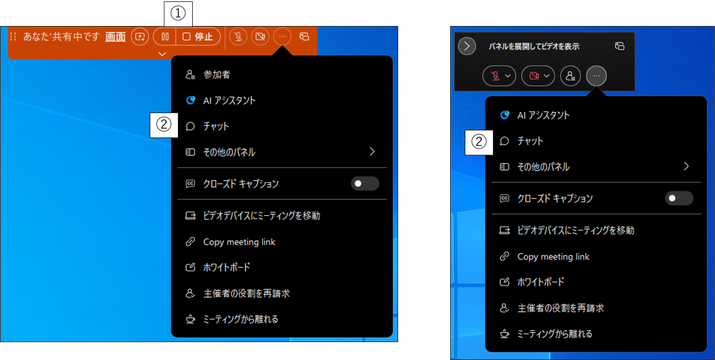Expand その他のパネル submenu under the orange sharing bar
This screenshot has width=715, height=360.
tap(282, 152)
